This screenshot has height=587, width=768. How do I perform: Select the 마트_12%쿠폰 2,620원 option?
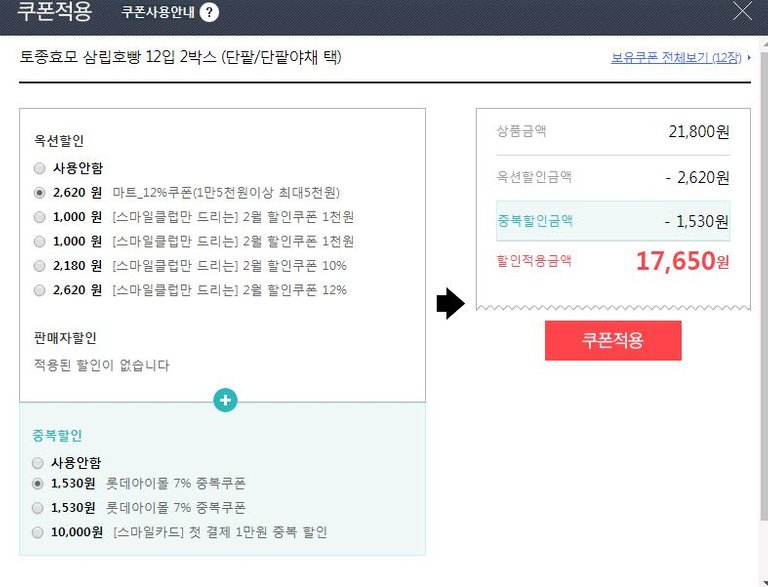(x=39, y=192)
